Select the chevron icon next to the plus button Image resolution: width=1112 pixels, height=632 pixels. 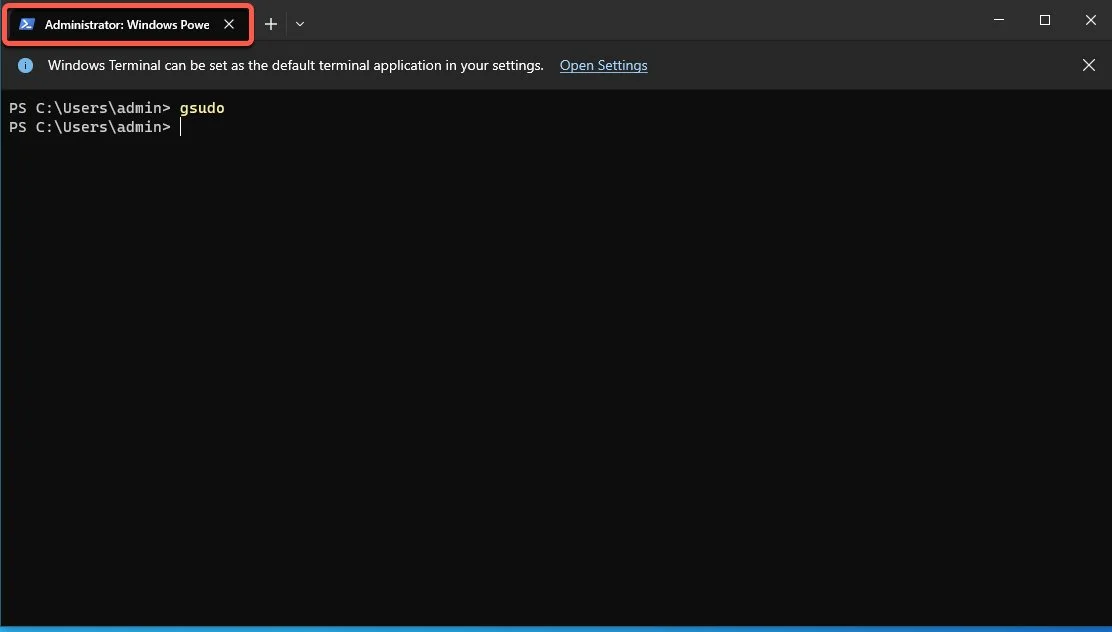pos(300,23)
